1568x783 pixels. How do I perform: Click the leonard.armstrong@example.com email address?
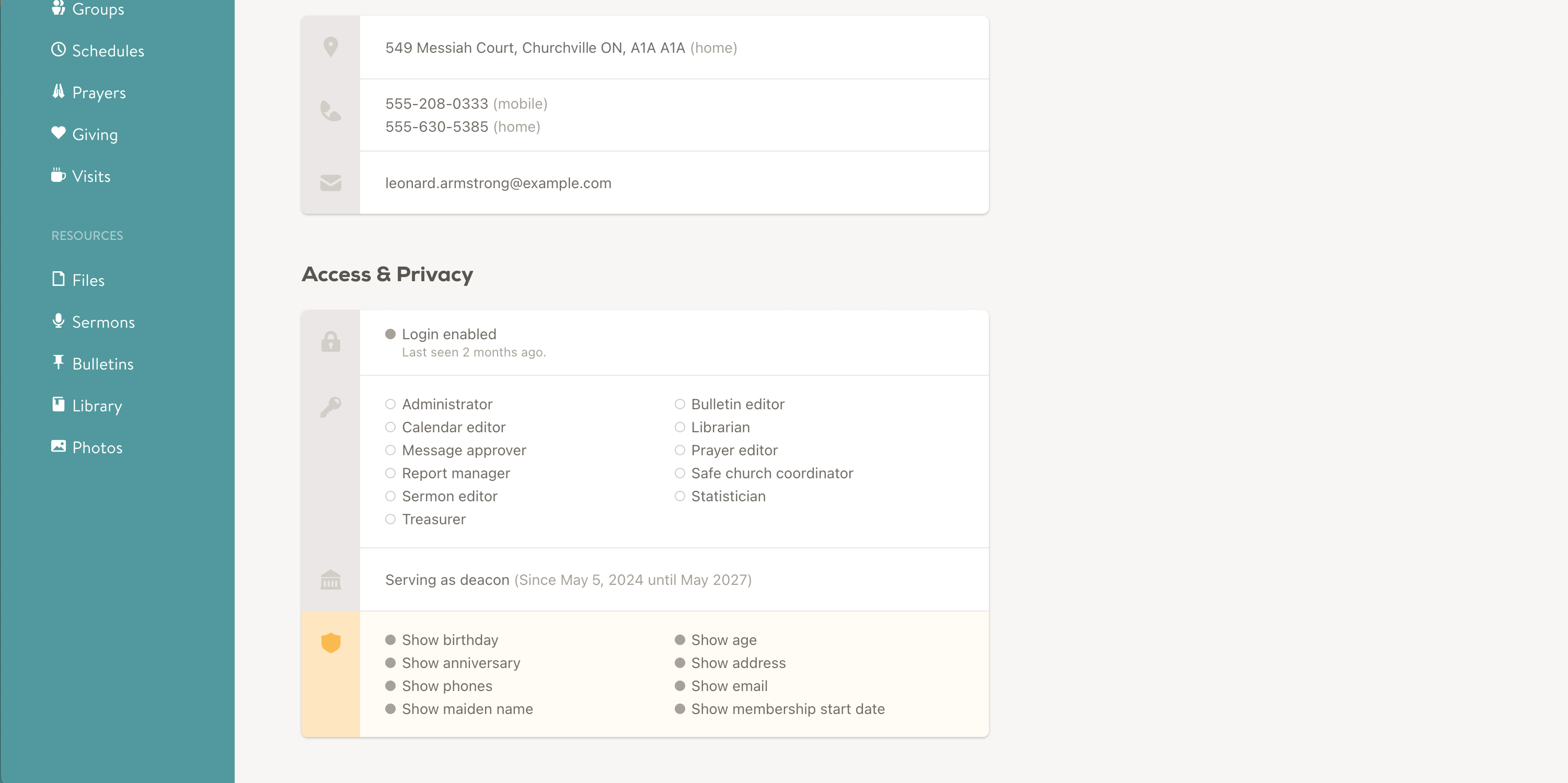coord(498,183)
